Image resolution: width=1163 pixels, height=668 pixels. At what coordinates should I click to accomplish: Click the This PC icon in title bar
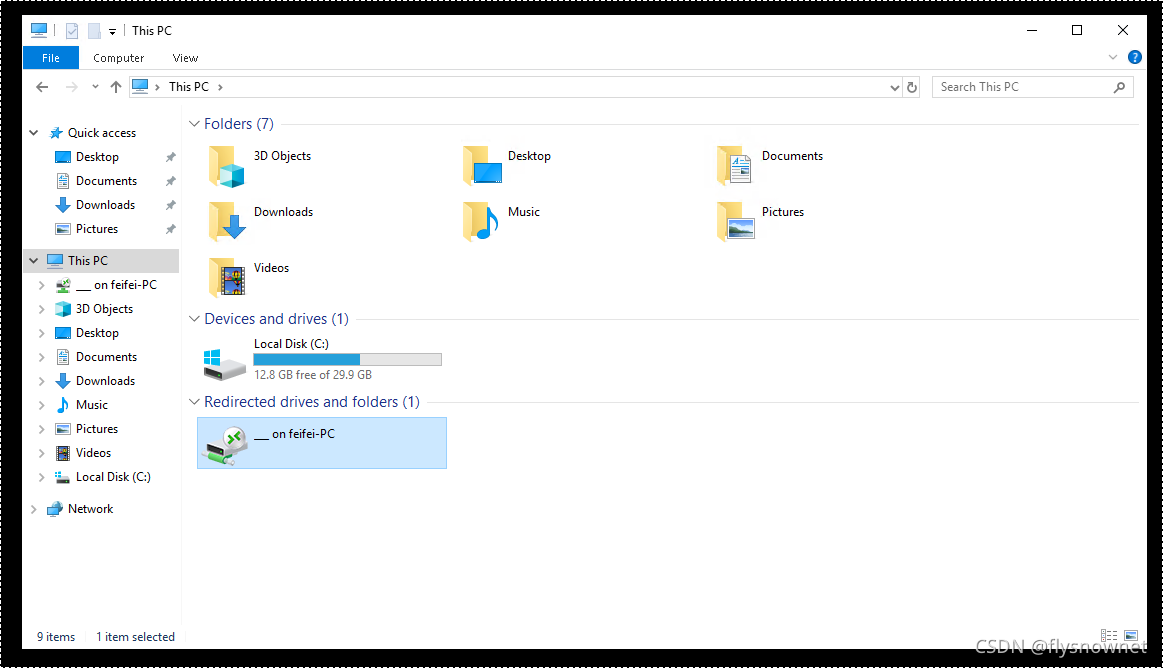[39, 30]
